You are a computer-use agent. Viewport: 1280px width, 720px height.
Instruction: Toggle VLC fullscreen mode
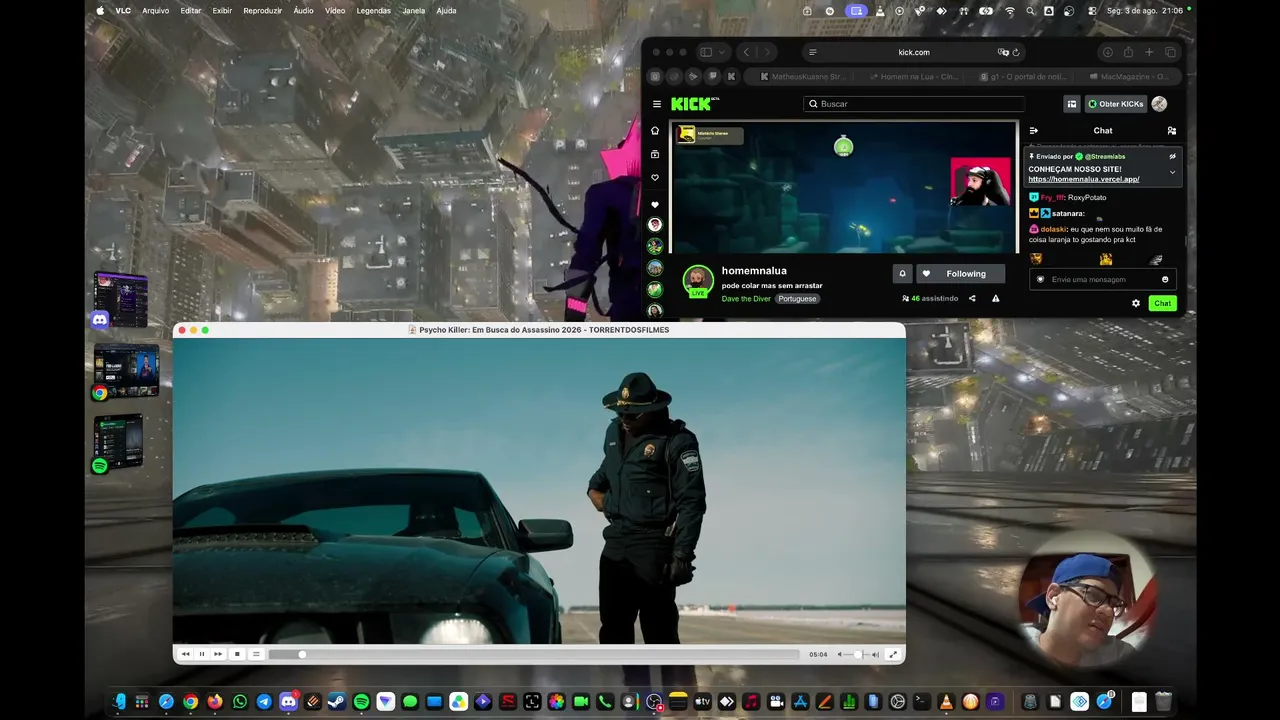coord(893,654)
